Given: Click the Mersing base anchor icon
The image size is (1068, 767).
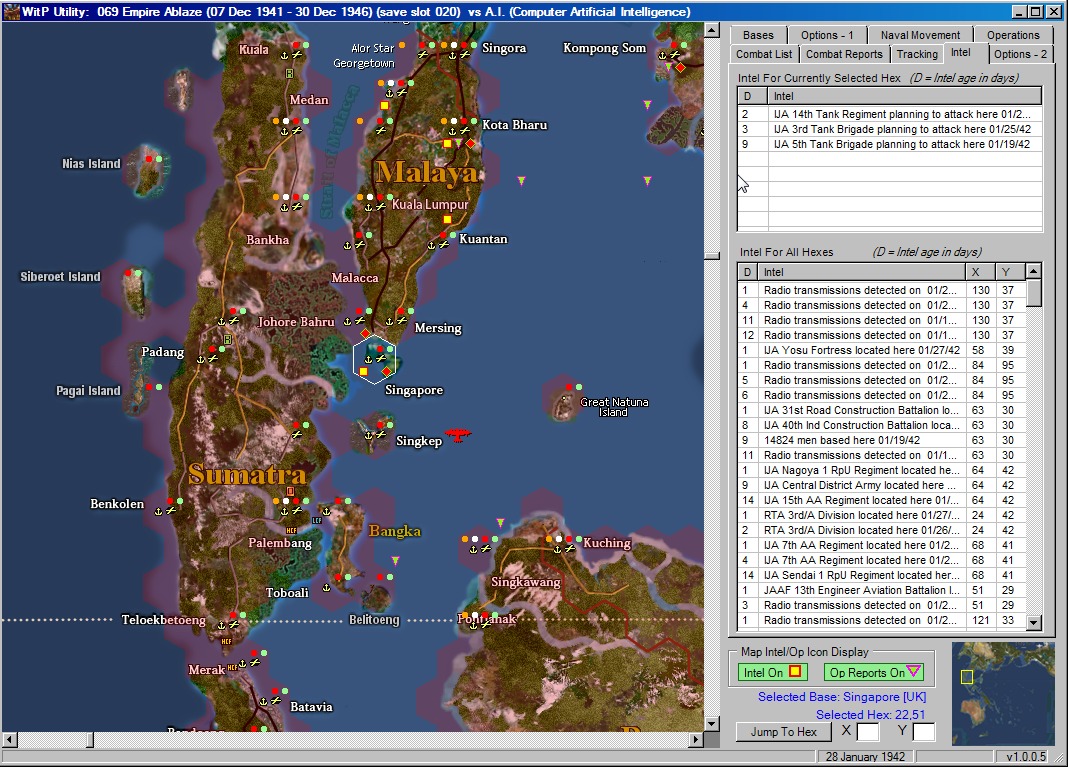Looking at the screenshot, I should tap(390, 321).
